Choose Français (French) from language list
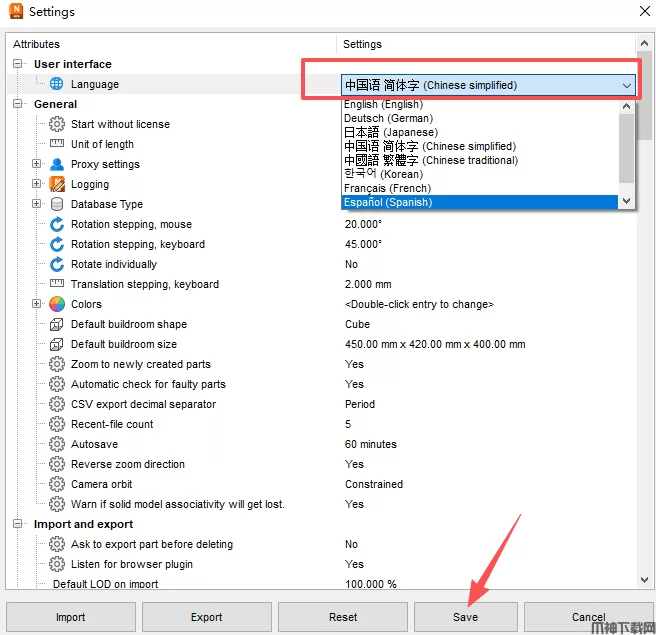Viewport: 656px width, 635px height. pos(479,188)
